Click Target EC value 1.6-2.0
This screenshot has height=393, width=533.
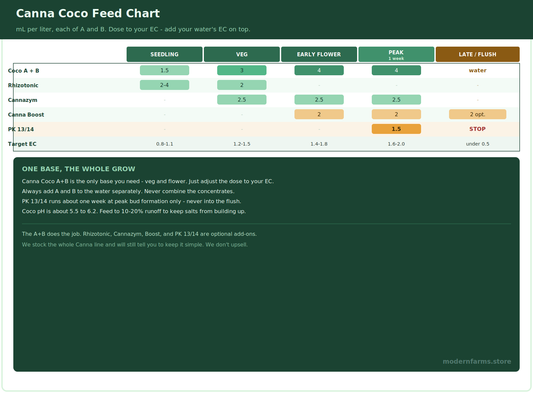(396, 144)
